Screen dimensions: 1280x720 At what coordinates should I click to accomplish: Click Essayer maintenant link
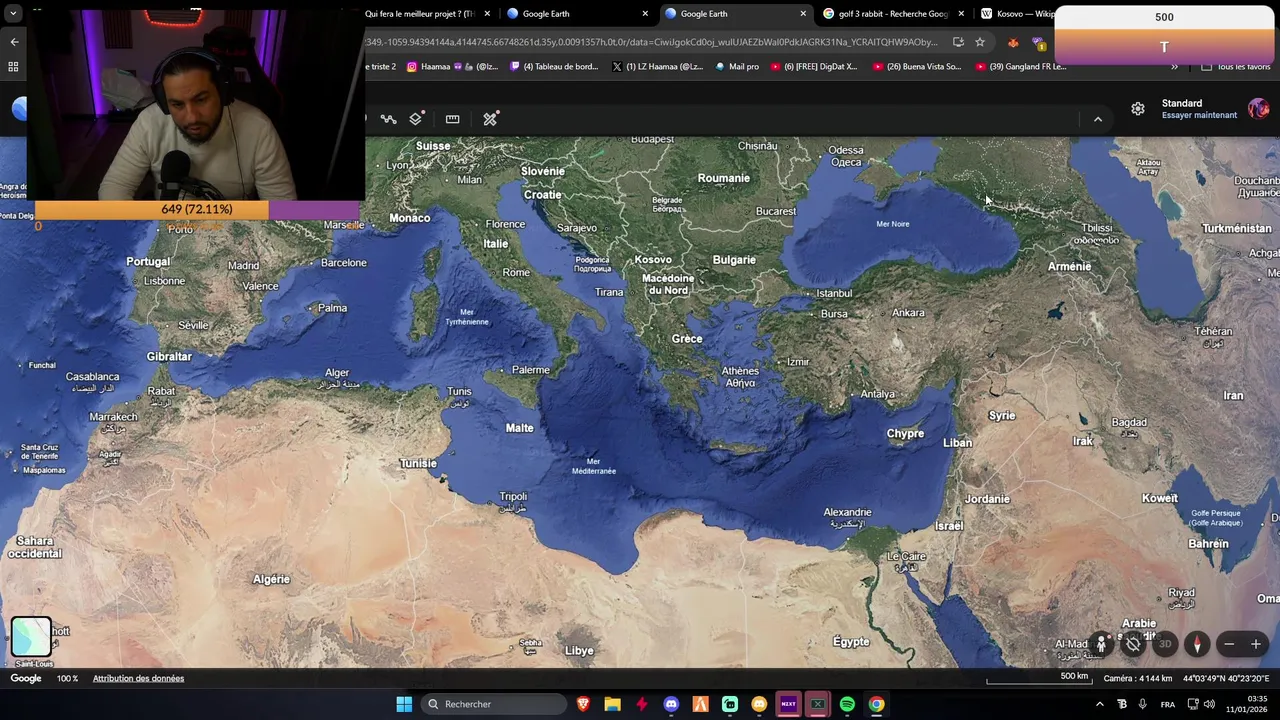[x=1199, y=115]
